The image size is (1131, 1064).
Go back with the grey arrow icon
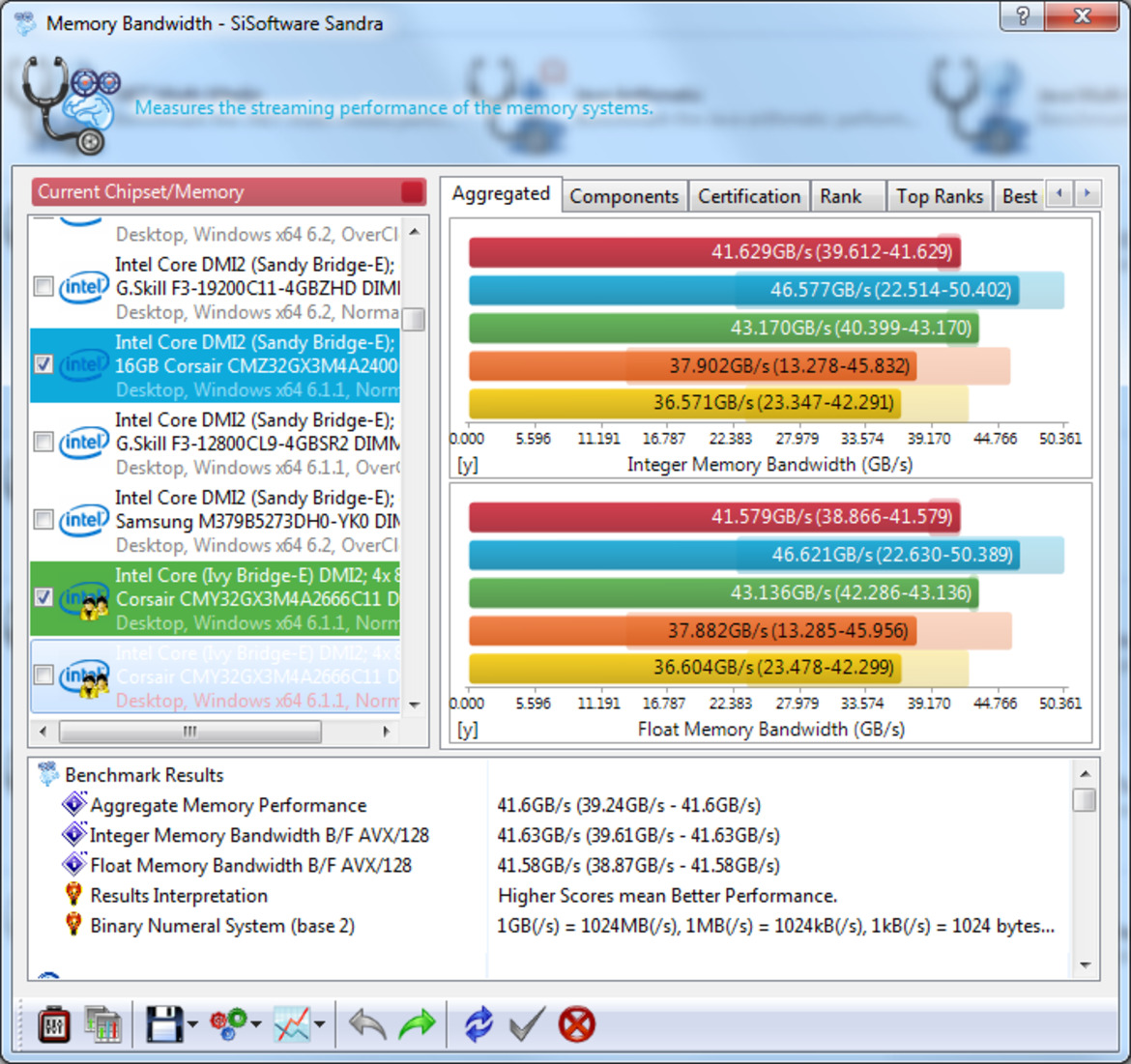coord(367,1024)
